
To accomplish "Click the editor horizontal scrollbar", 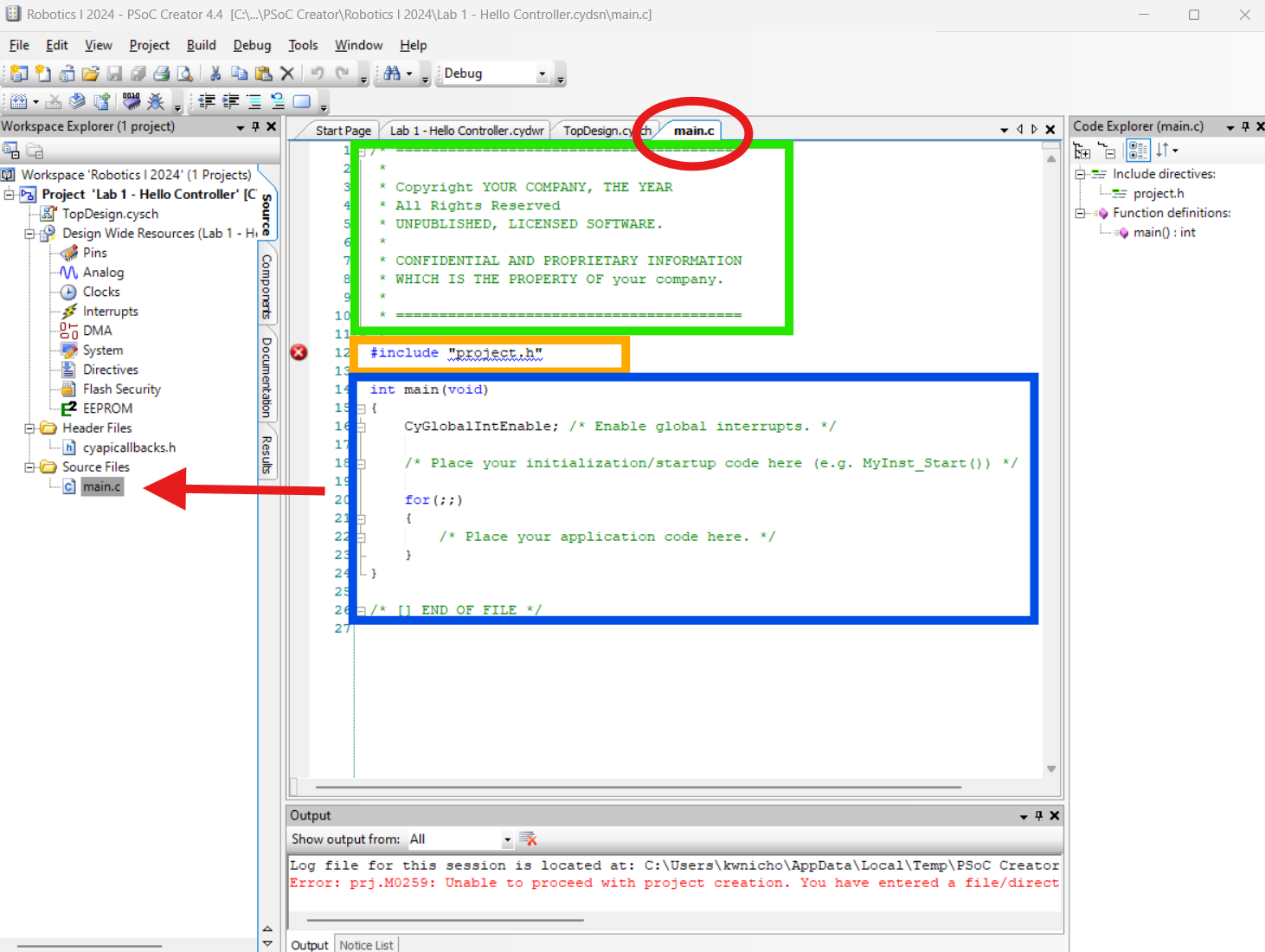I will [x=639, y=788].
